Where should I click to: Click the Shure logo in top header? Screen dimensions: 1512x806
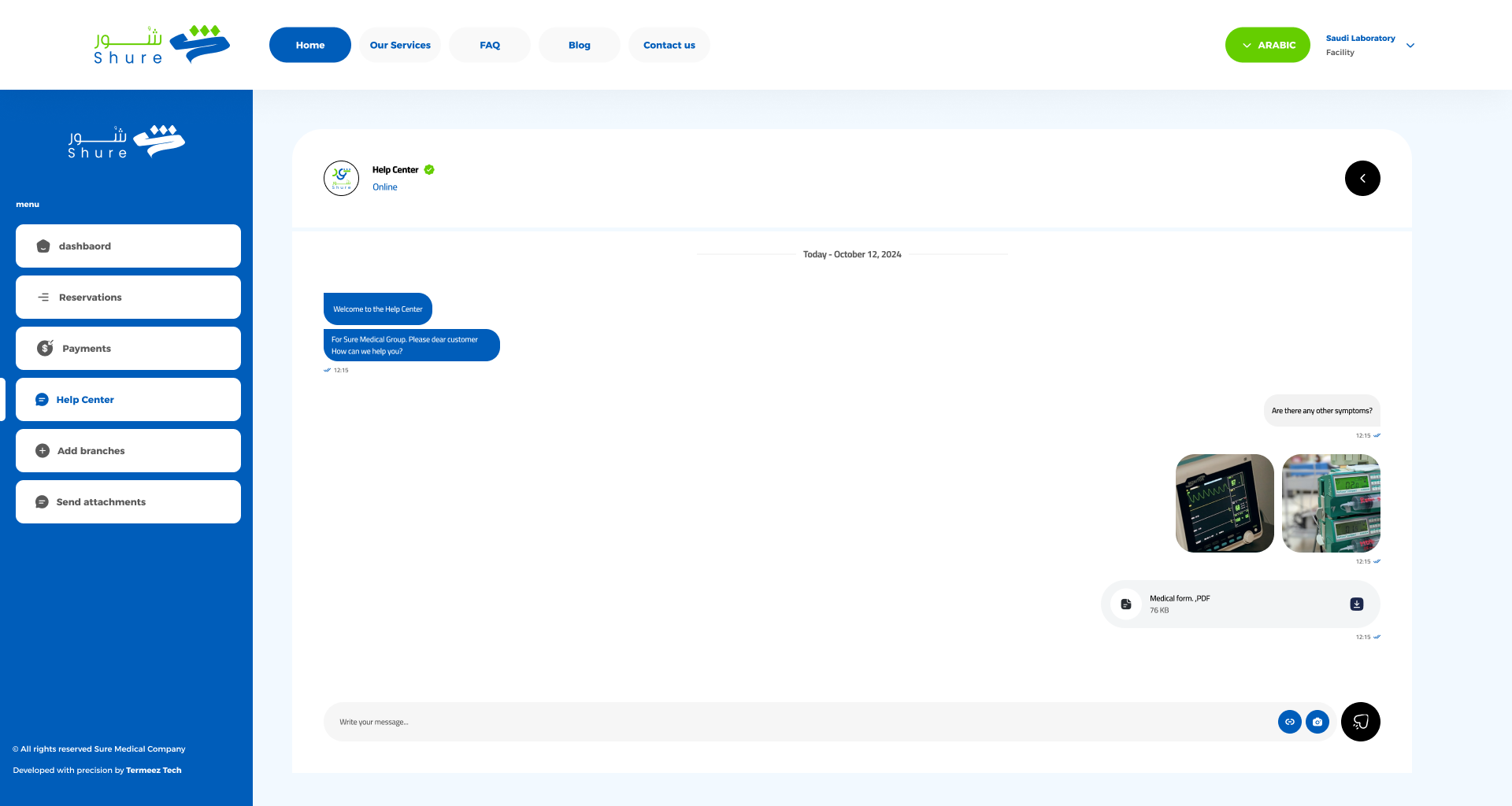[x=162, y=45]
